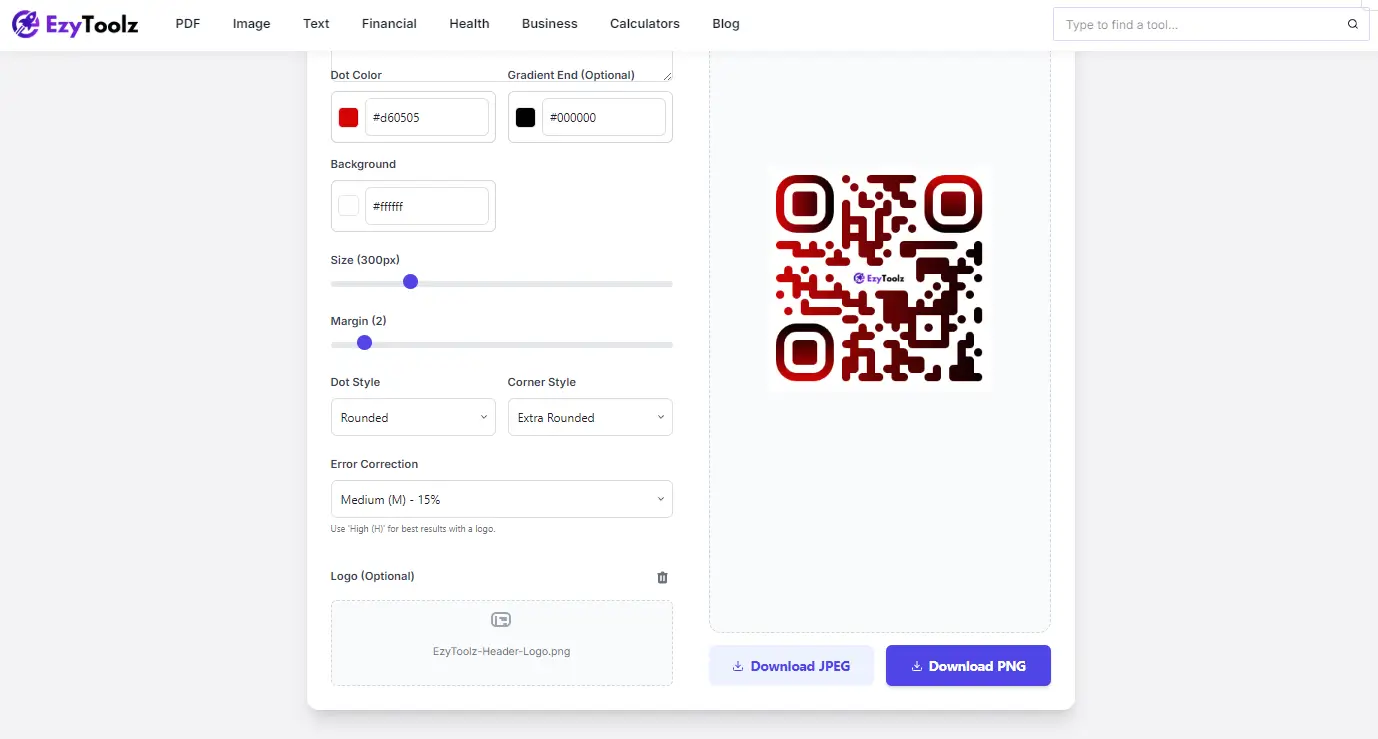Switch to the Financial tools category
The height and width of the screenshot is (739, 1378).
388,23
